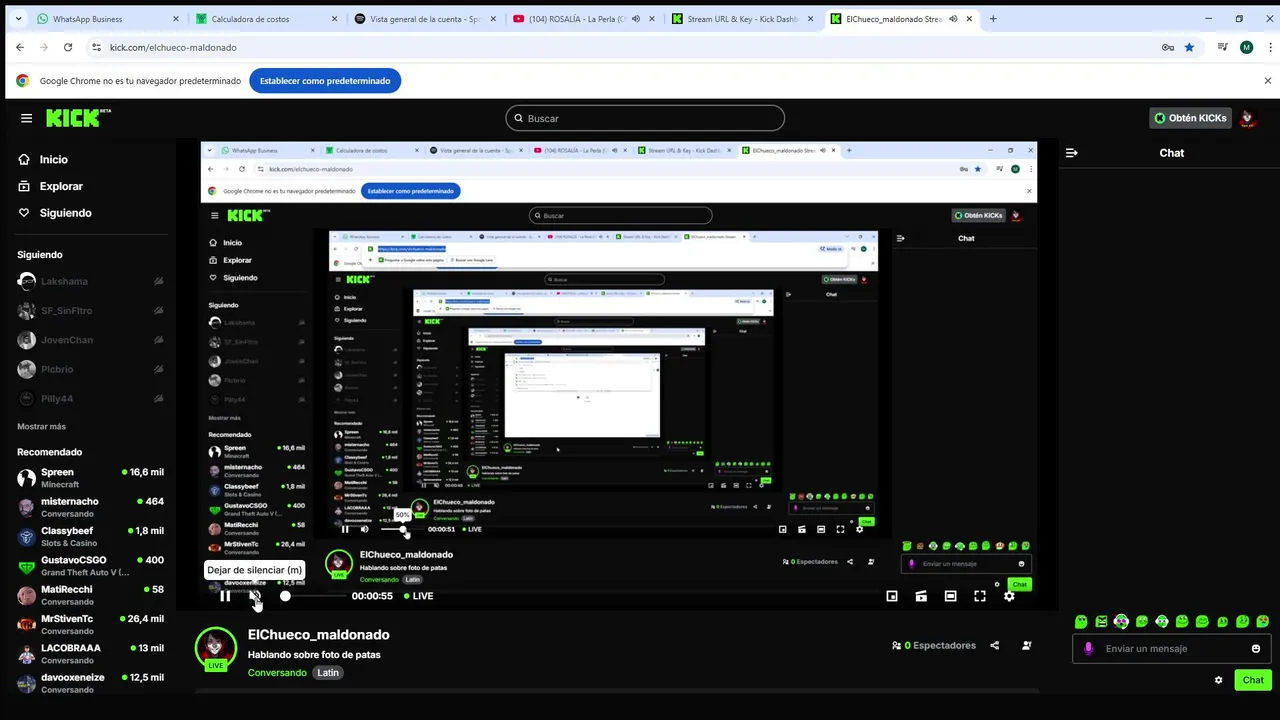Open the recommended channel MatiRecchi
The height and width of the screenshot is (720, 1280).
coord(90,595)
